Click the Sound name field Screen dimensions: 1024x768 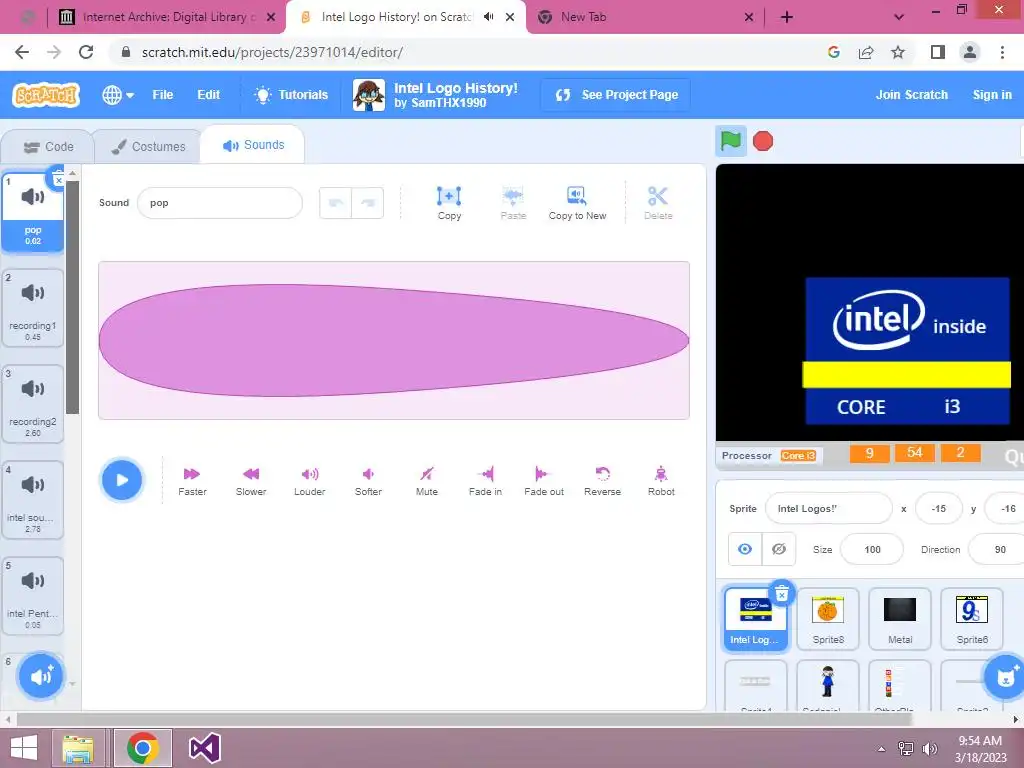(220, 203)
